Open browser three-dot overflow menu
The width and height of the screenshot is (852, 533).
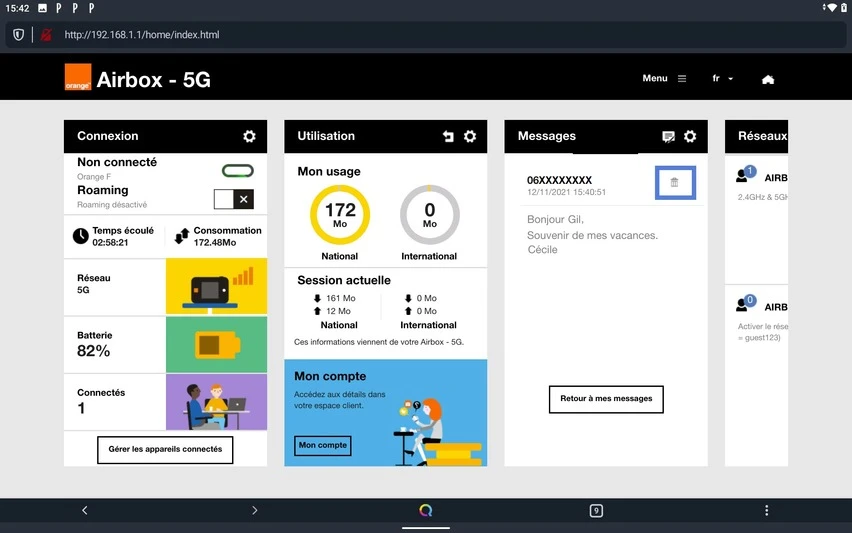tap(766, 510)
